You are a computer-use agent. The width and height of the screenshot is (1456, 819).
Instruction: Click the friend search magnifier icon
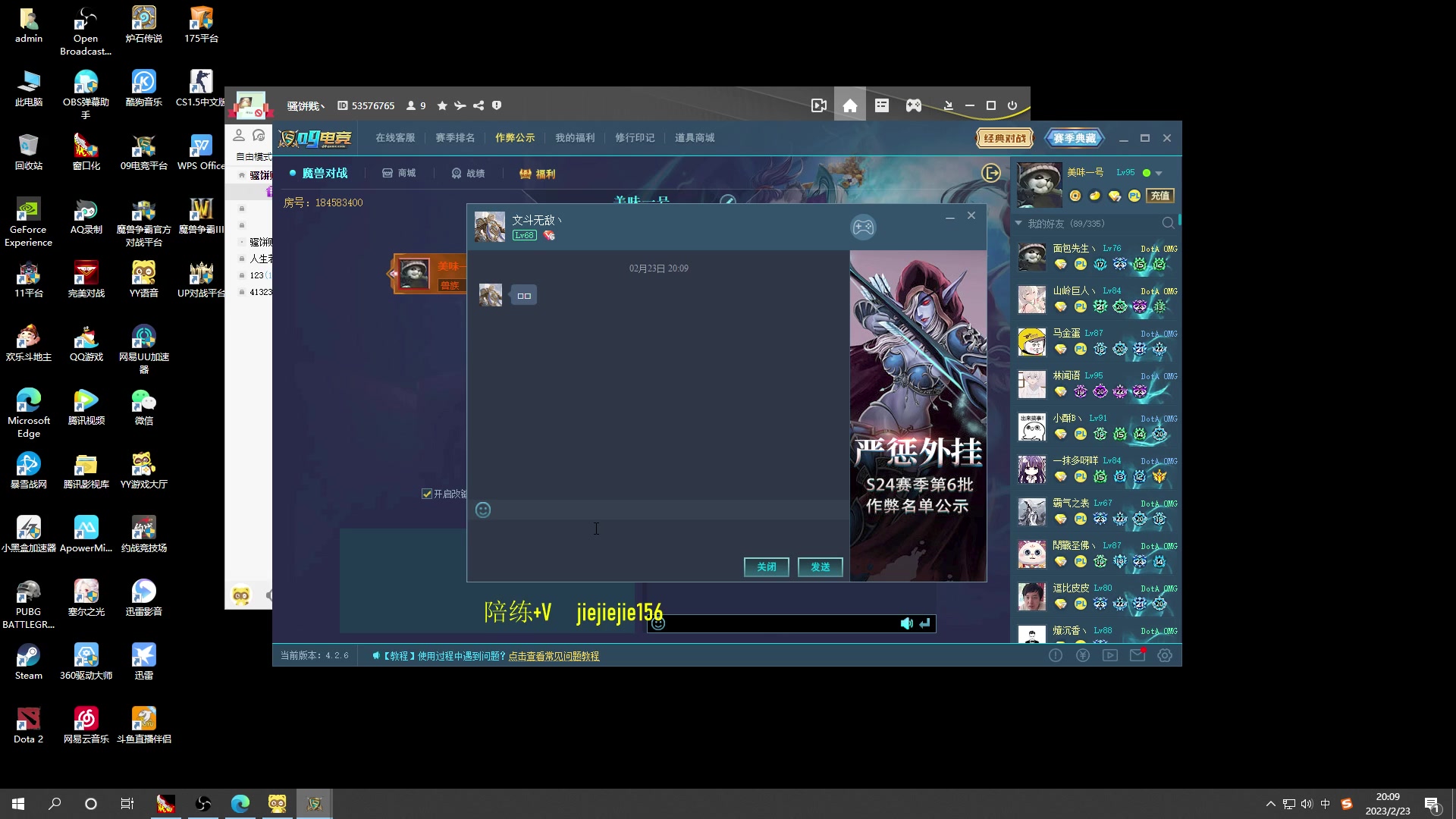click(1168, 224)
